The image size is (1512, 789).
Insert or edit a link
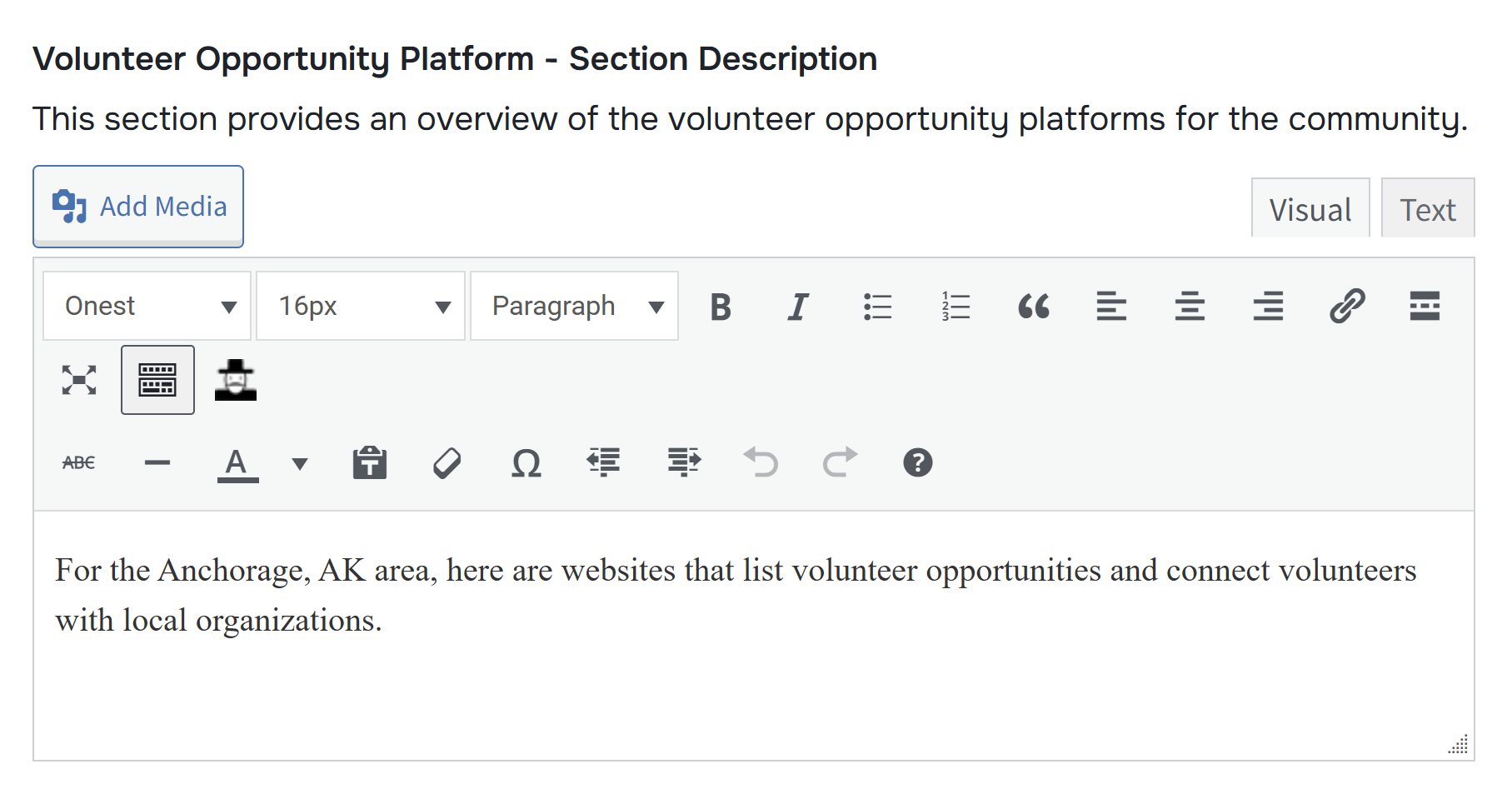pyautogui.click(x=1347, y=307)
